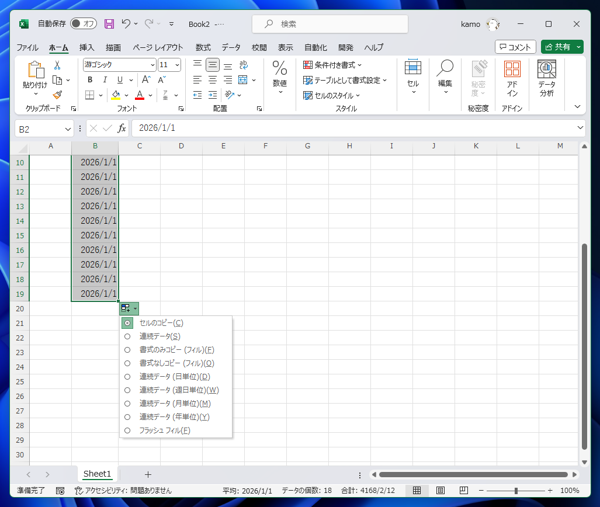Cut selection with scissors icon
Image resolution: width=600 pixels, height=507 pixels.
click(57, 65)
